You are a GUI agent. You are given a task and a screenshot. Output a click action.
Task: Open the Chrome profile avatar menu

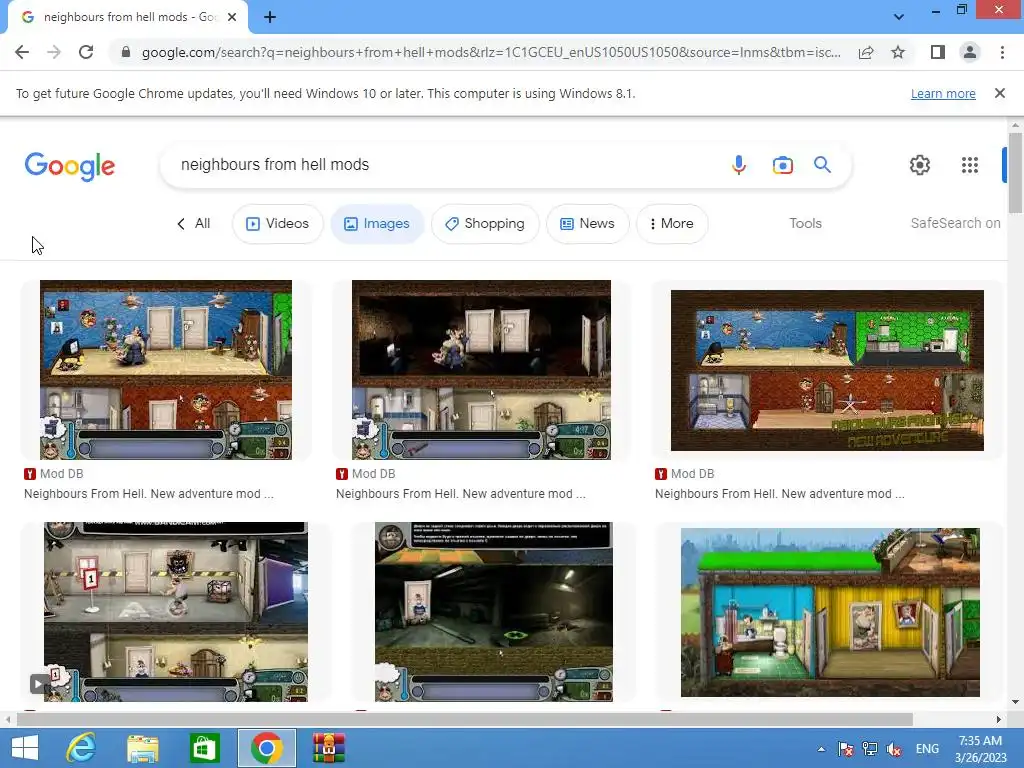970,52
